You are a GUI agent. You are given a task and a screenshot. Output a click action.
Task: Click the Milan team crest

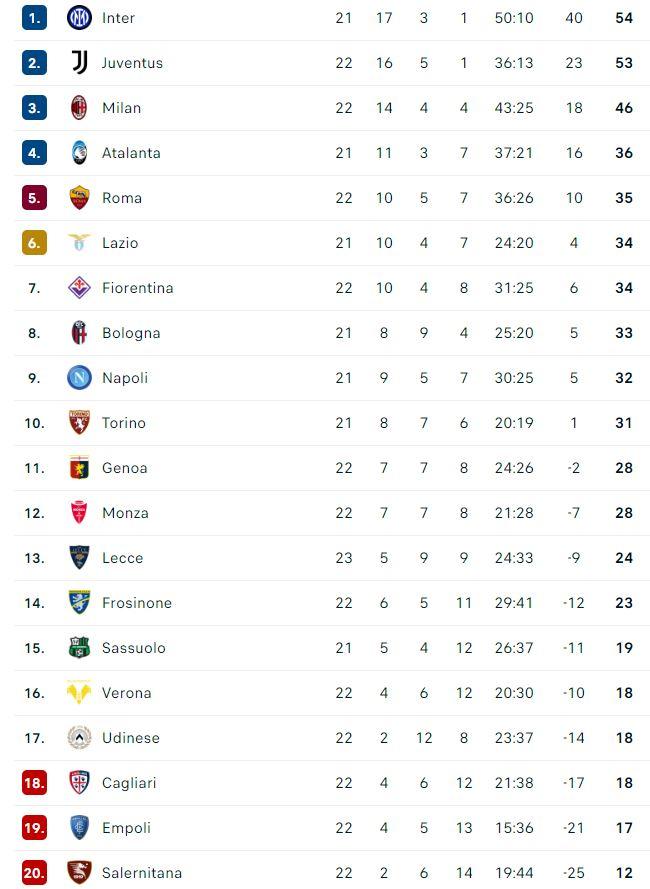pos(79,107)
